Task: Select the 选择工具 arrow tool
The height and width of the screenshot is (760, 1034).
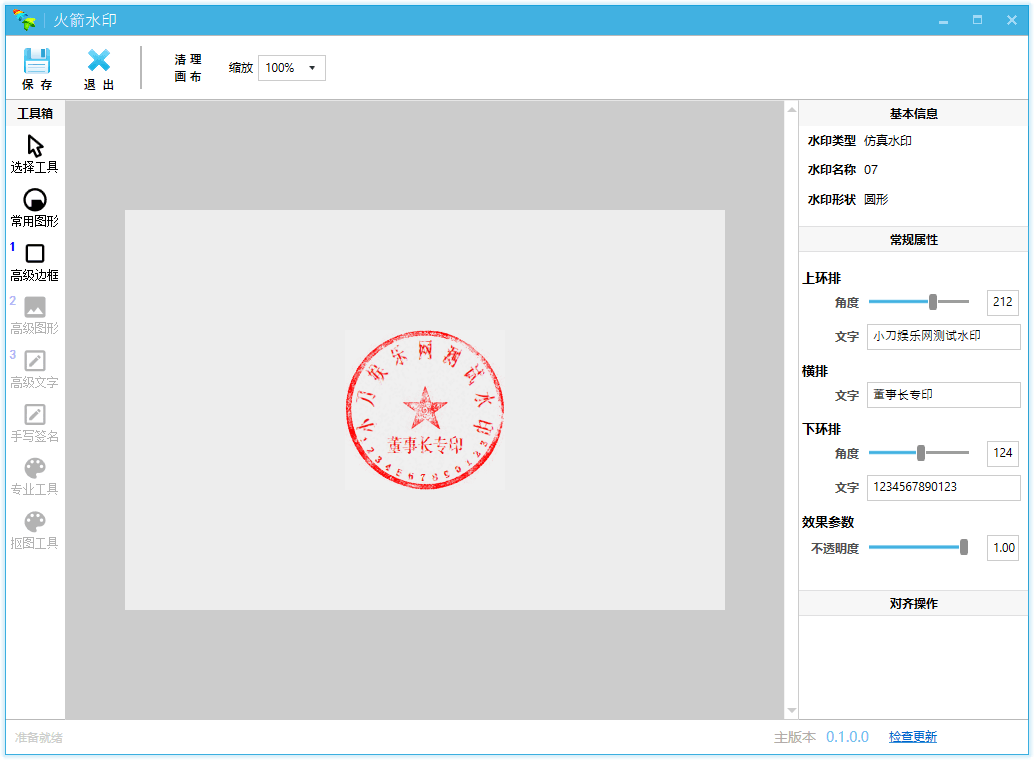Action: (x=35, y=147)
